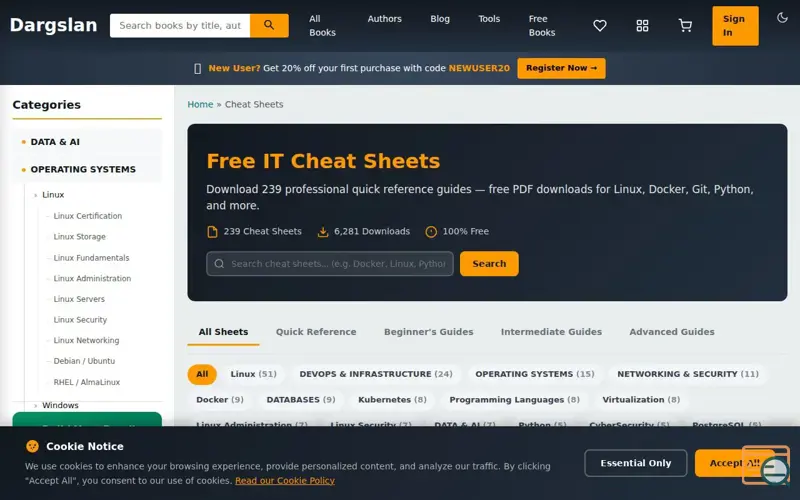This screenshot has width=800, height=500.
Task: Click Register Now button
Action: (x=561, y=68)
